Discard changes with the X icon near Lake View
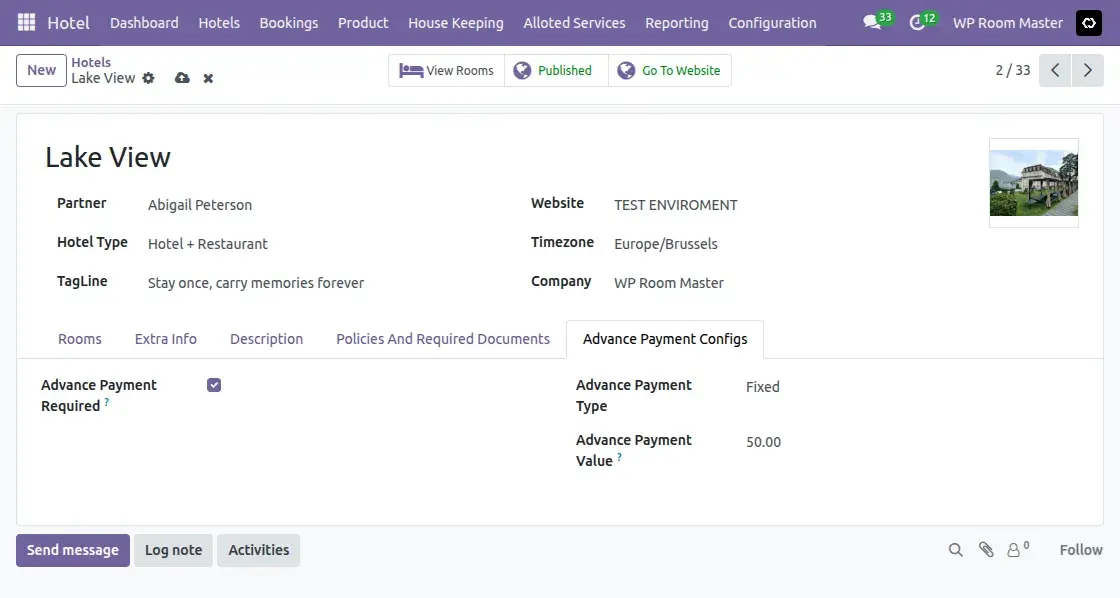The width and height of the screenshot is (1120, 598). point(207,78)
